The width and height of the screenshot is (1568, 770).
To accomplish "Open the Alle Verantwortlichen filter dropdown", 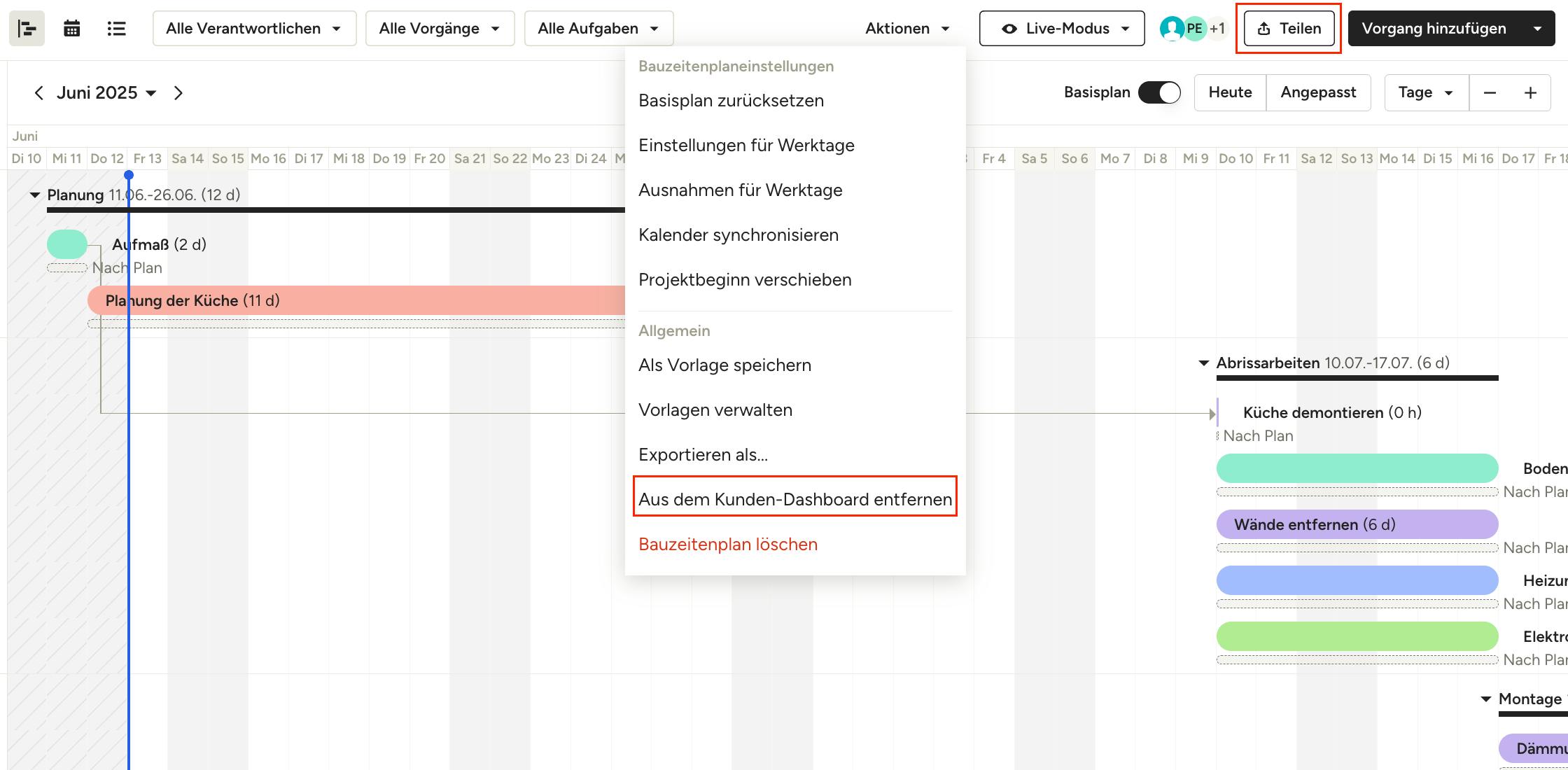I will click(254, 29).
